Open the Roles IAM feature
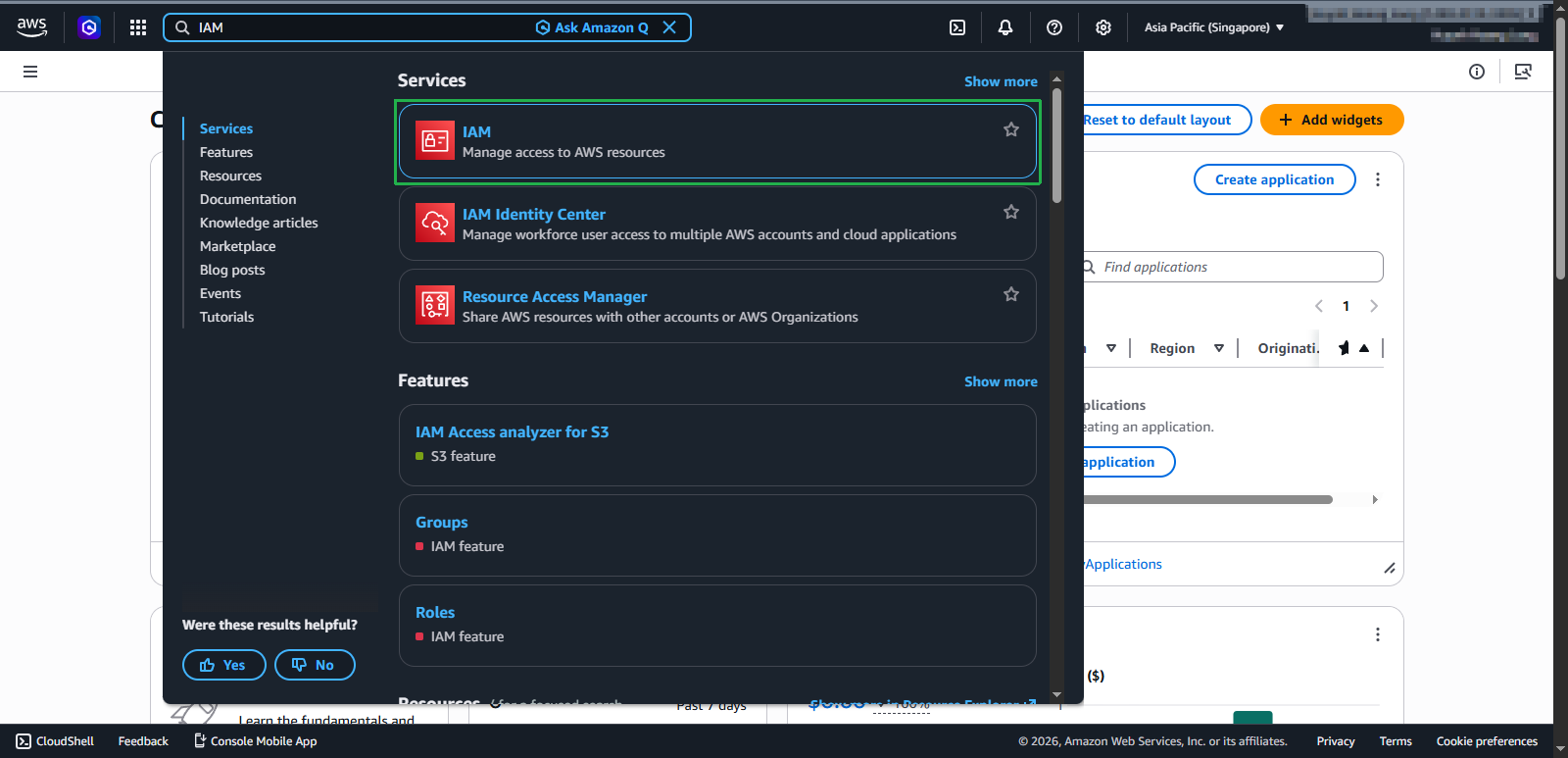1568x758 pixels. click(x=435, y=612)
